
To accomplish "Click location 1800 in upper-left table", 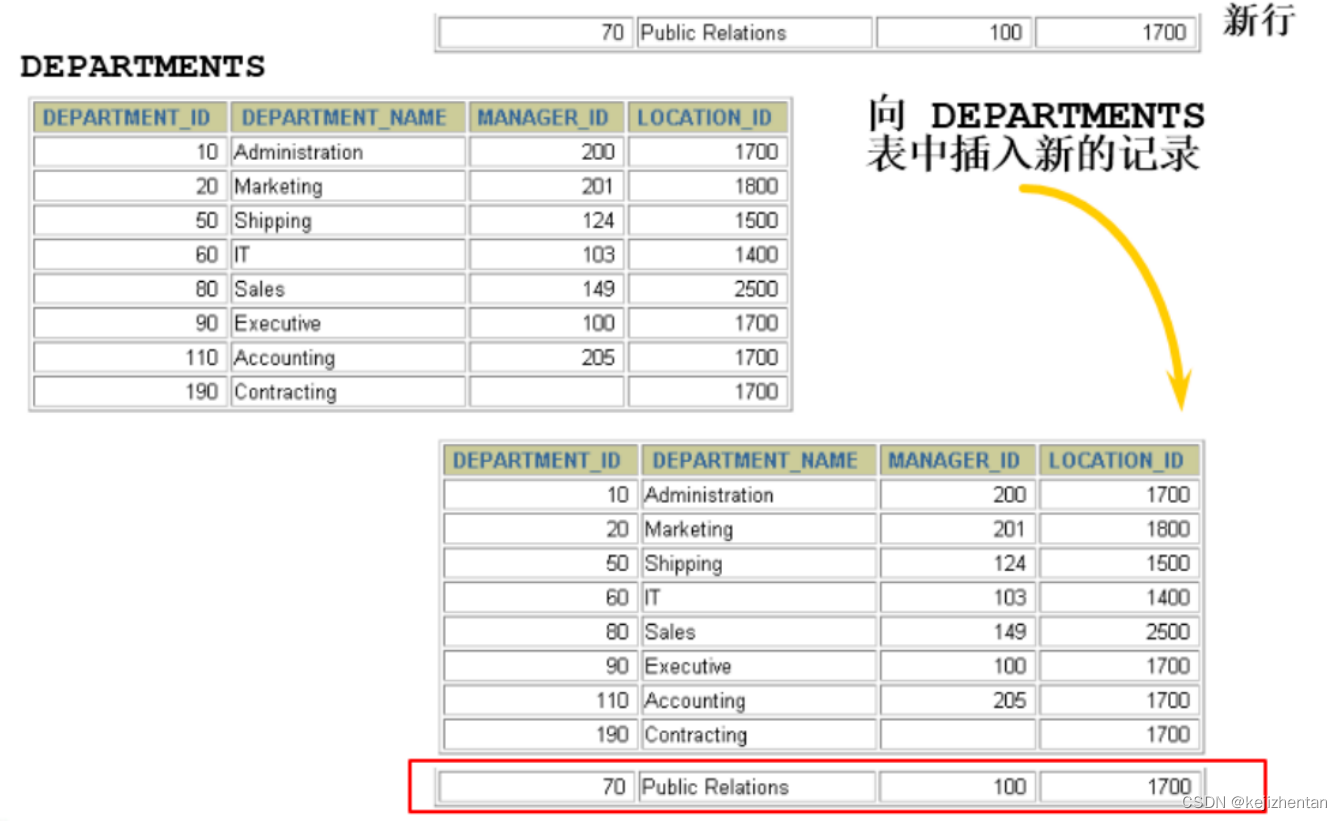I will [756, 186].
